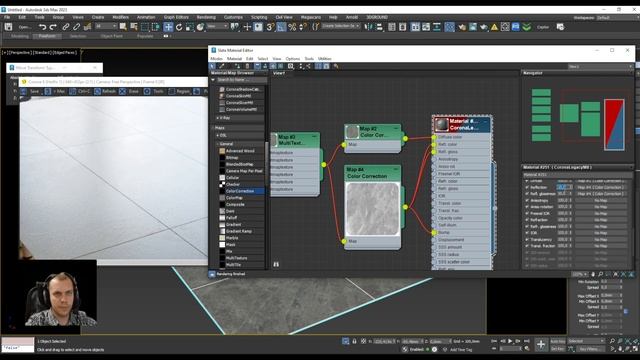Activate the Select and Move tool

click(168, 27)
